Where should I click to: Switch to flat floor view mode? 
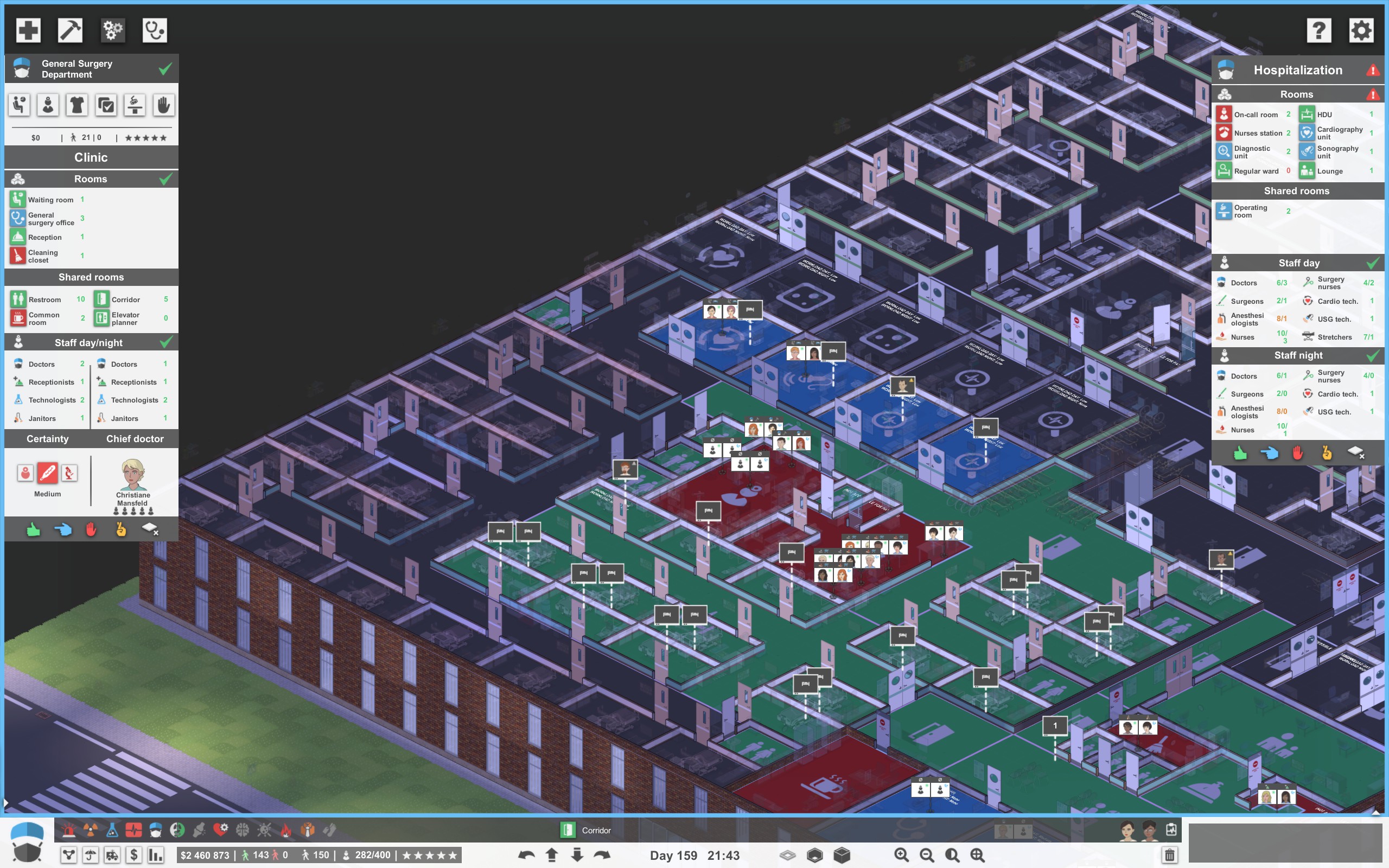tap(787, 856)
